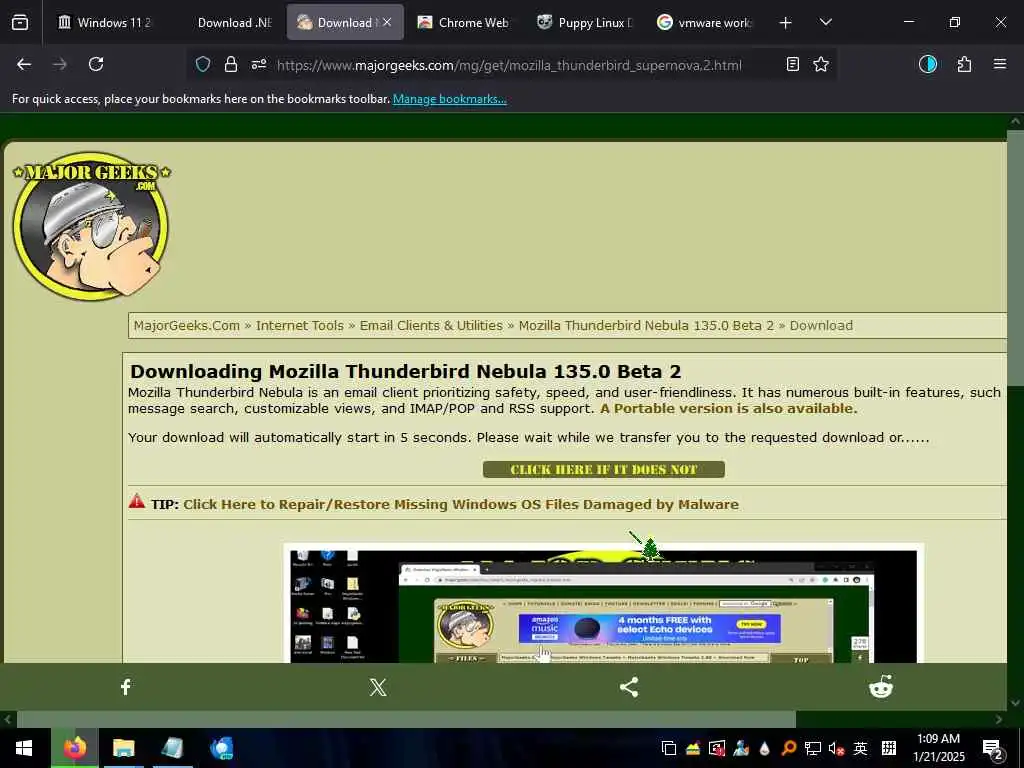
Task: Reload the current page
Action: coord(96,64)
